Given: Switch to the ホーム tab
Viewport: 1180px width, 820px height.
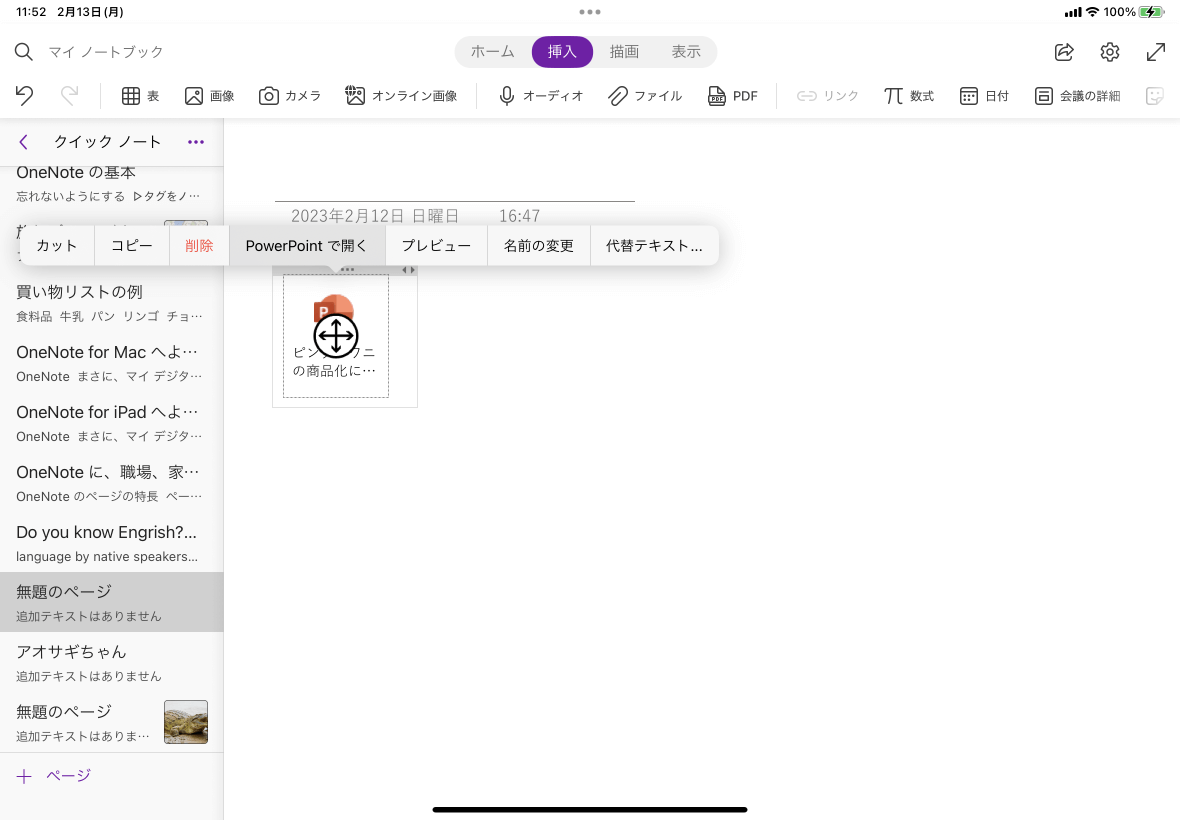Looking at the screenshot, I should [x=492, y=52].
